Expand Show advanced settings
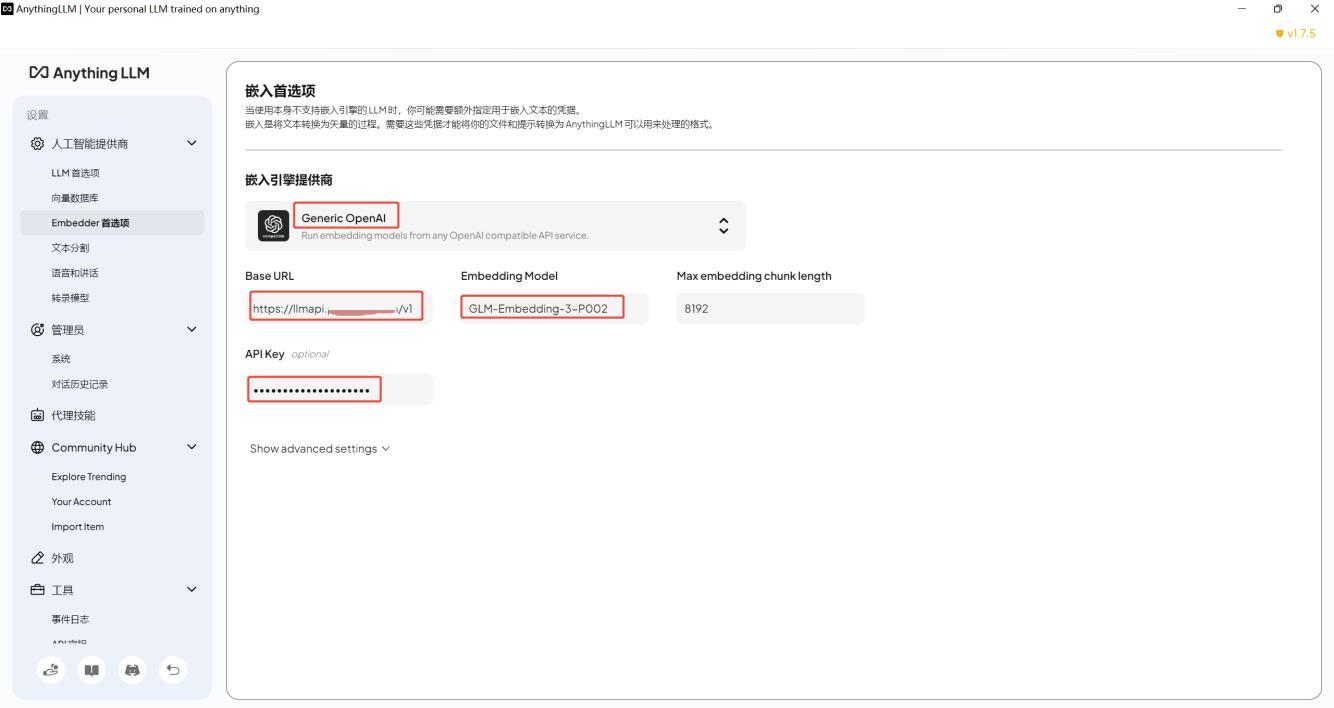 click(319, 449)
